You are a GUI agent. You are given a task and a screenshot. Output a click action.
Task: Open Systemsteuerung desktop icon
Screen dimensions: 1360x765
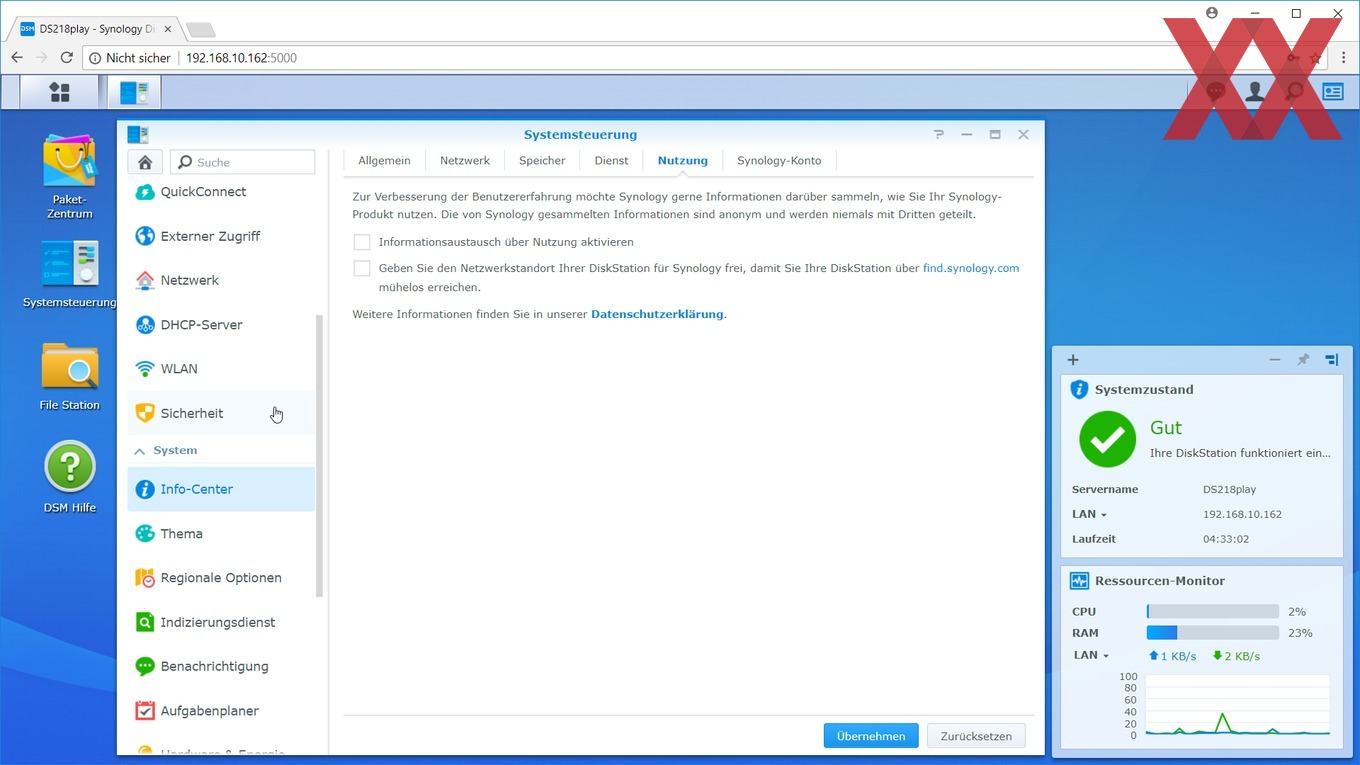pyautogui.click(x=70, y=274)
